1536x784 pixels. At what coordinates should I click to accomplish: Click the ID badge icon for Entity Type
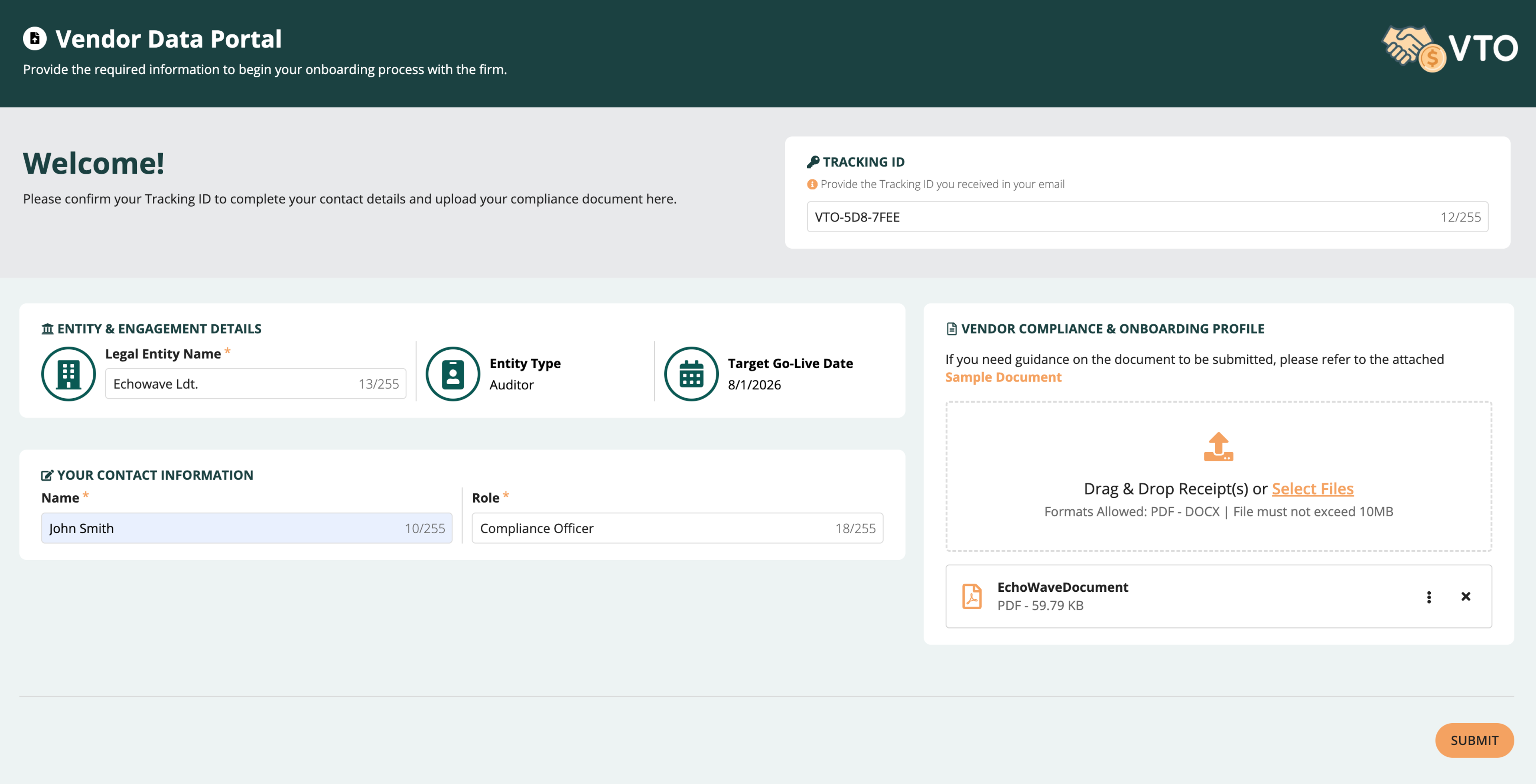pos(453,374)
